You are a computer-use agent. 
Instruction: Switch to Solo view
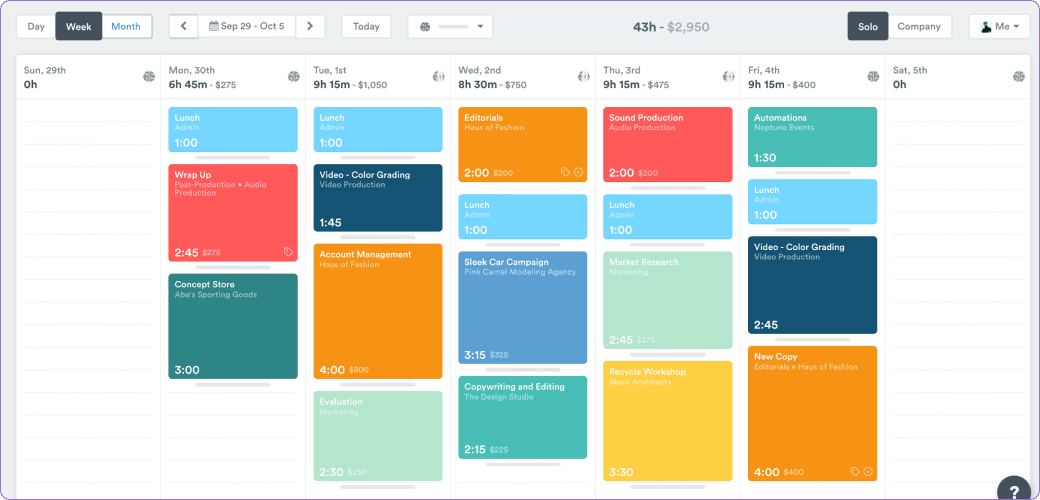coord(867,26)
